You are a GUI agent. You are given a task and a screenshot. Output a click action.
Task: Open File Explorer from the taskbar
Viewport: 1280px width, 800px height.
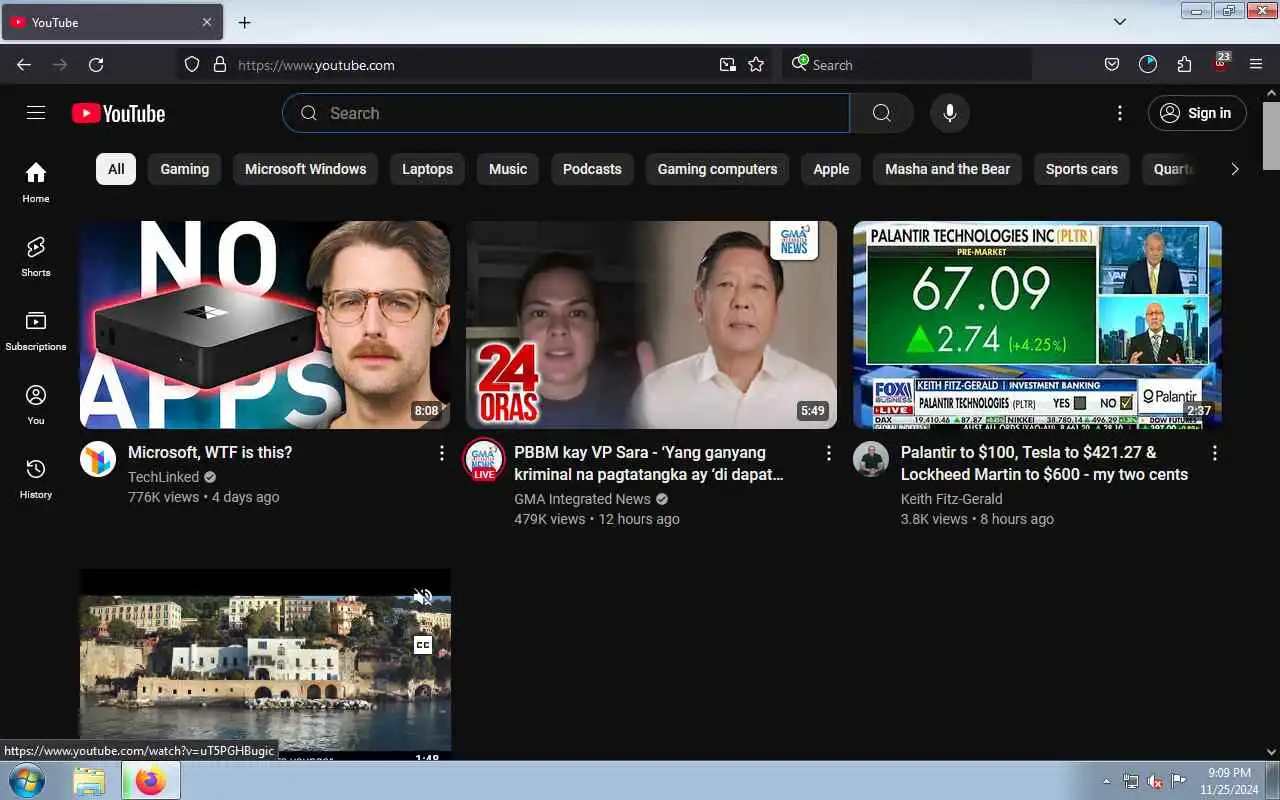(x=89, y=781)
